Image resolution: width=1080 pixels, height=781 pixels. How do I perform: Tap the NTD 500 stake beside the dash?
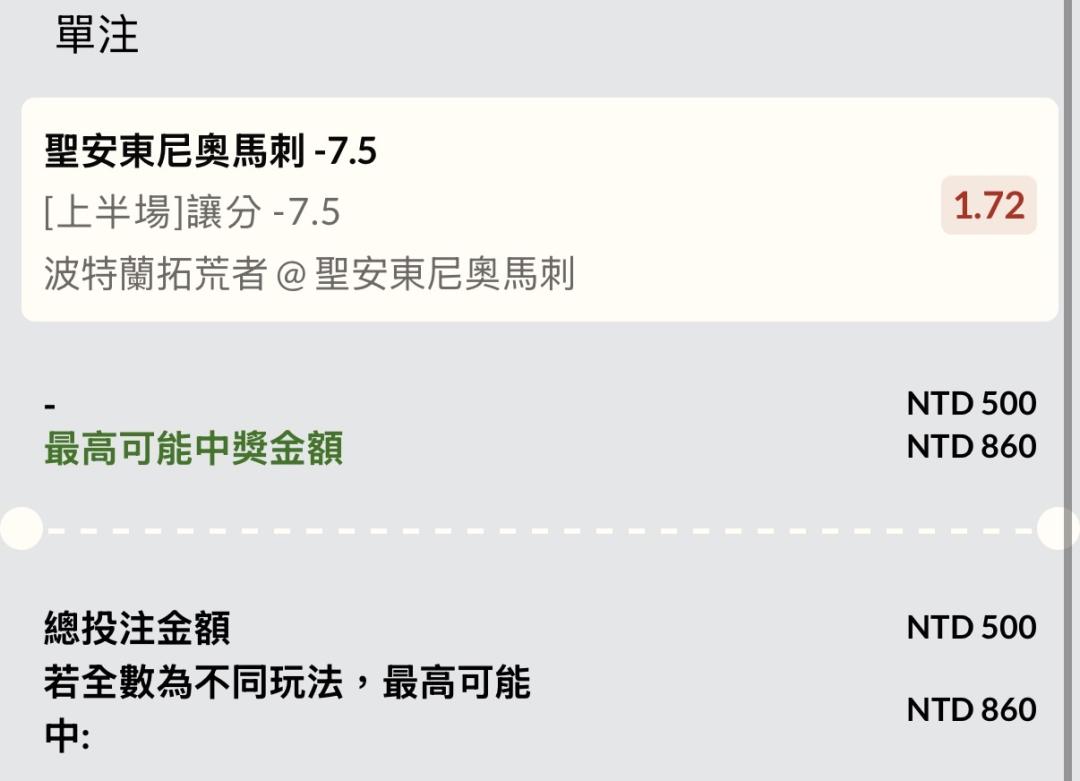coord(971,403)
